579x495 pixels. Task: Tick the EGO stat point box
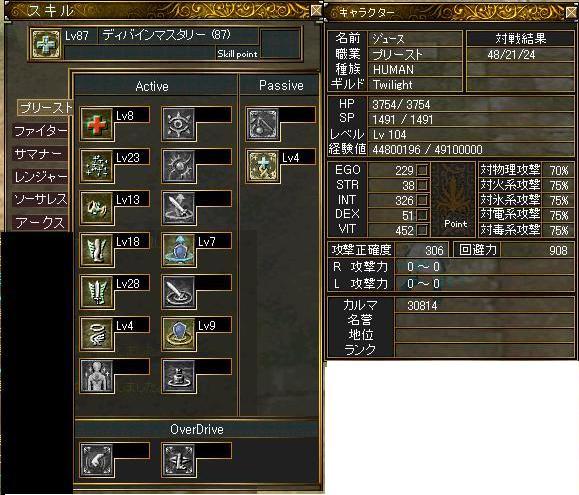422,170
